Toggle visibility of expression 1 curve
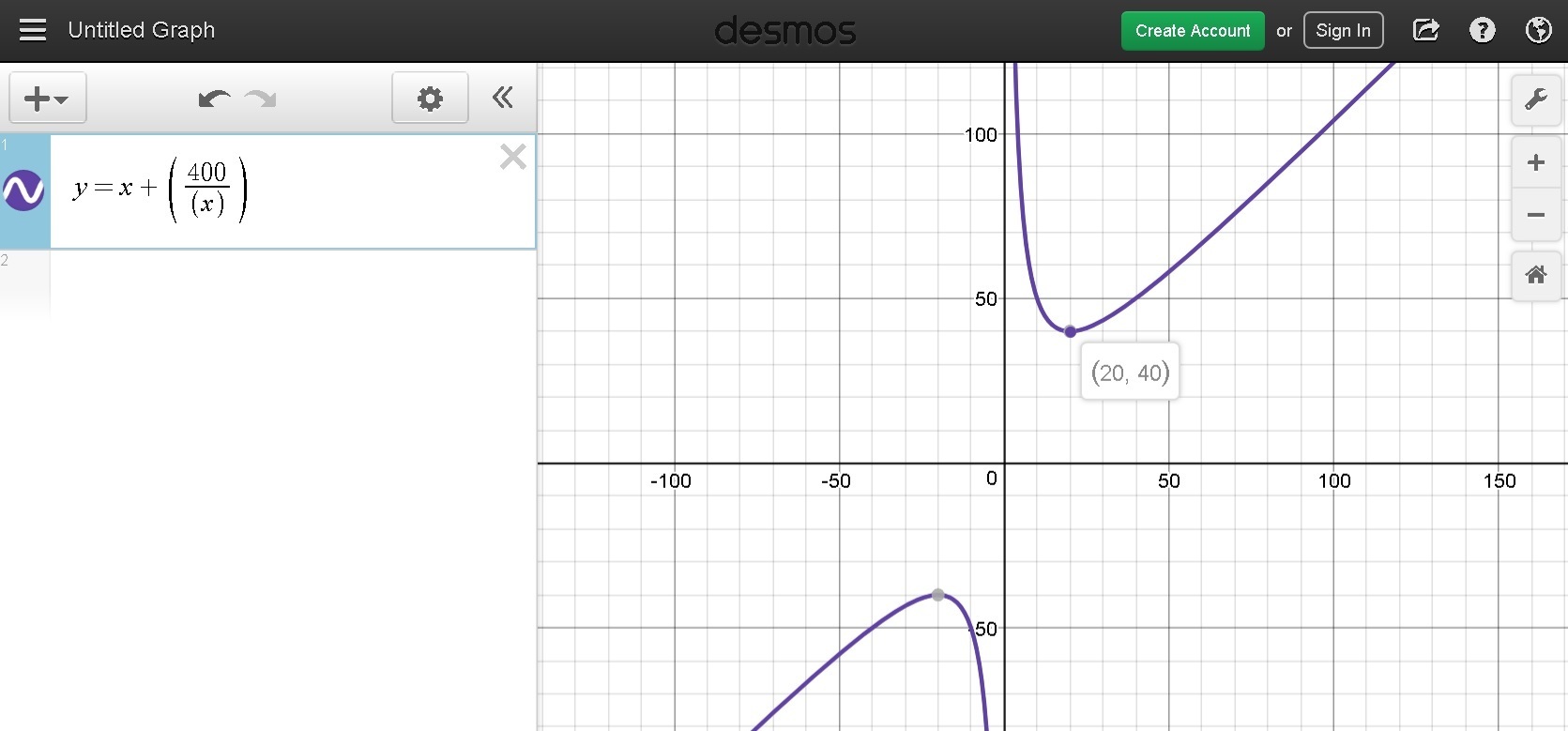The height and width of the screenshot is (731, 1568). click(24, 190)
